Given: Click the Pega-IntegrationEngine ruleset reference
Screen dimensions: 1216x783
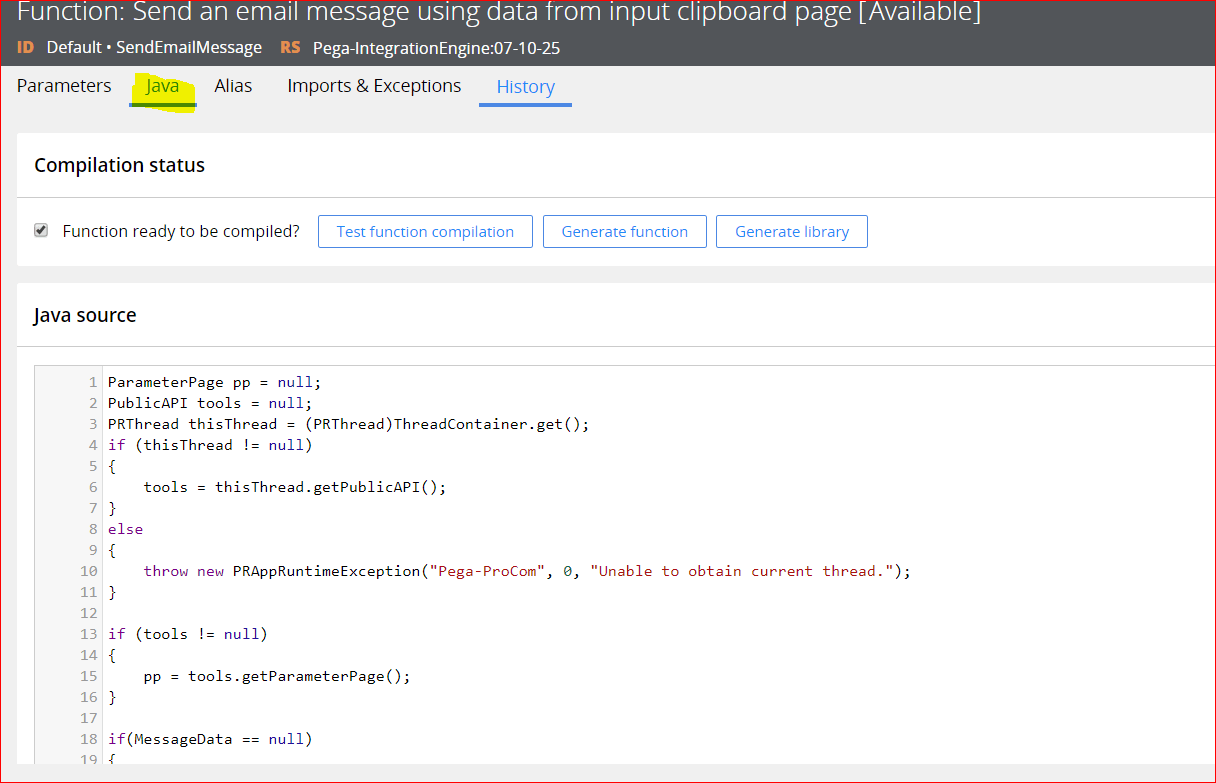Looking at the screenshot, I should (436, 47).
